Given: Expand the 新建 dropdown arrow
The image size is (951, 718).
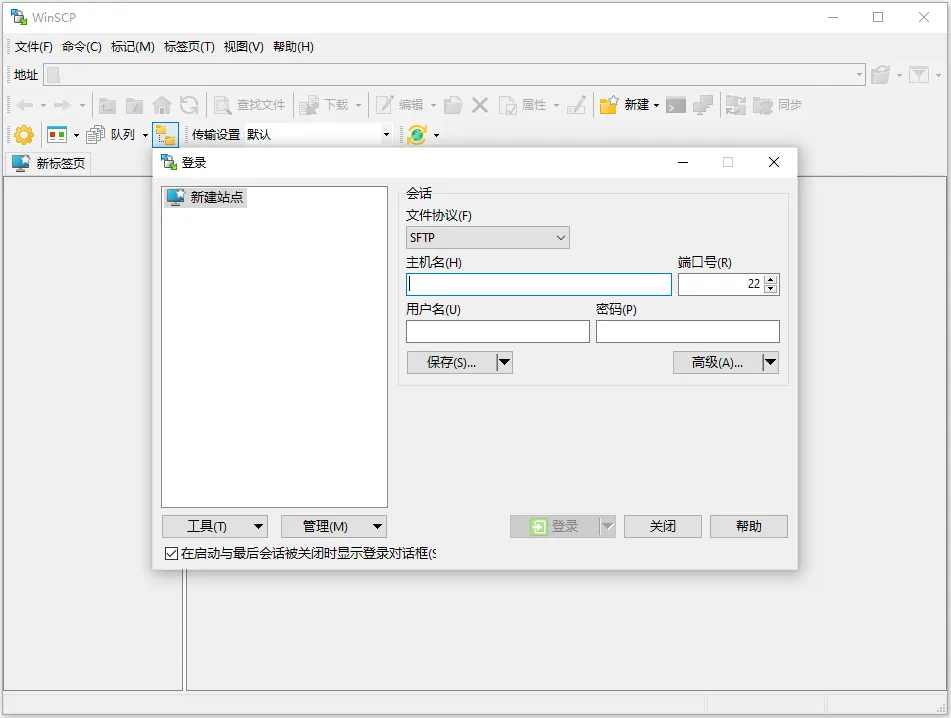Looking at the screenshot, I should click(656, 106).
